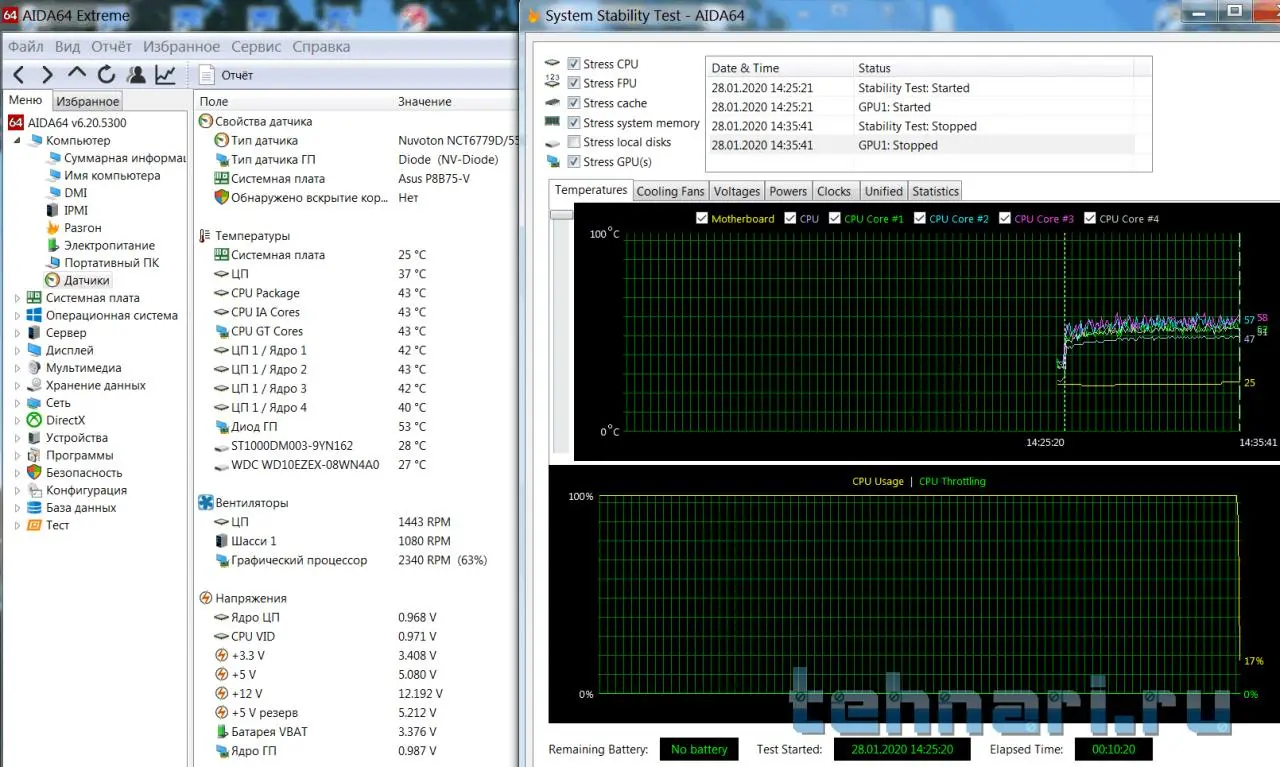
Task: Click the База данных database icon
Action: [35, 508]
